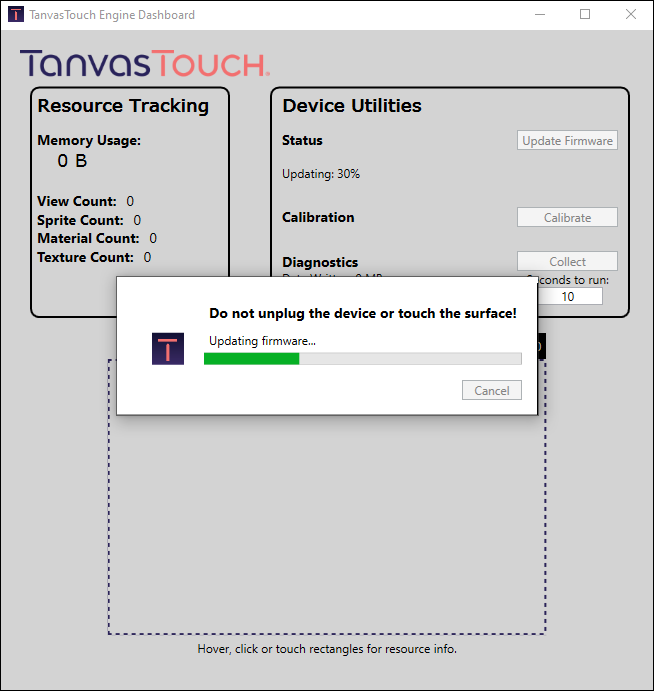Click the TanvasTouch logo
Image resolution: width=654 pixels, height=691 pixels.
tap(145, 63)
